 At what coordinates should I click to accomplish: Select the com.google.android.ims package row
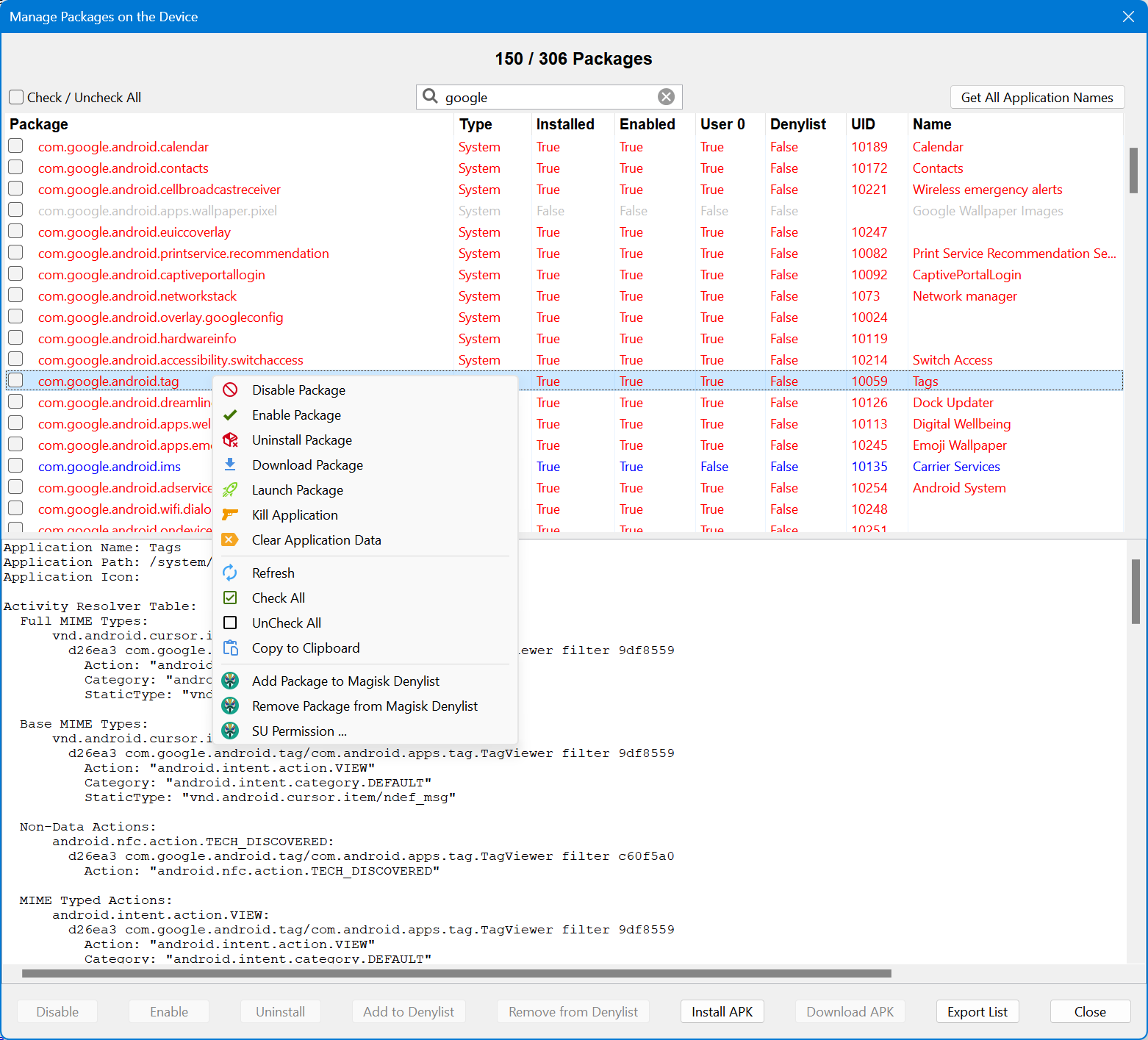564,467
